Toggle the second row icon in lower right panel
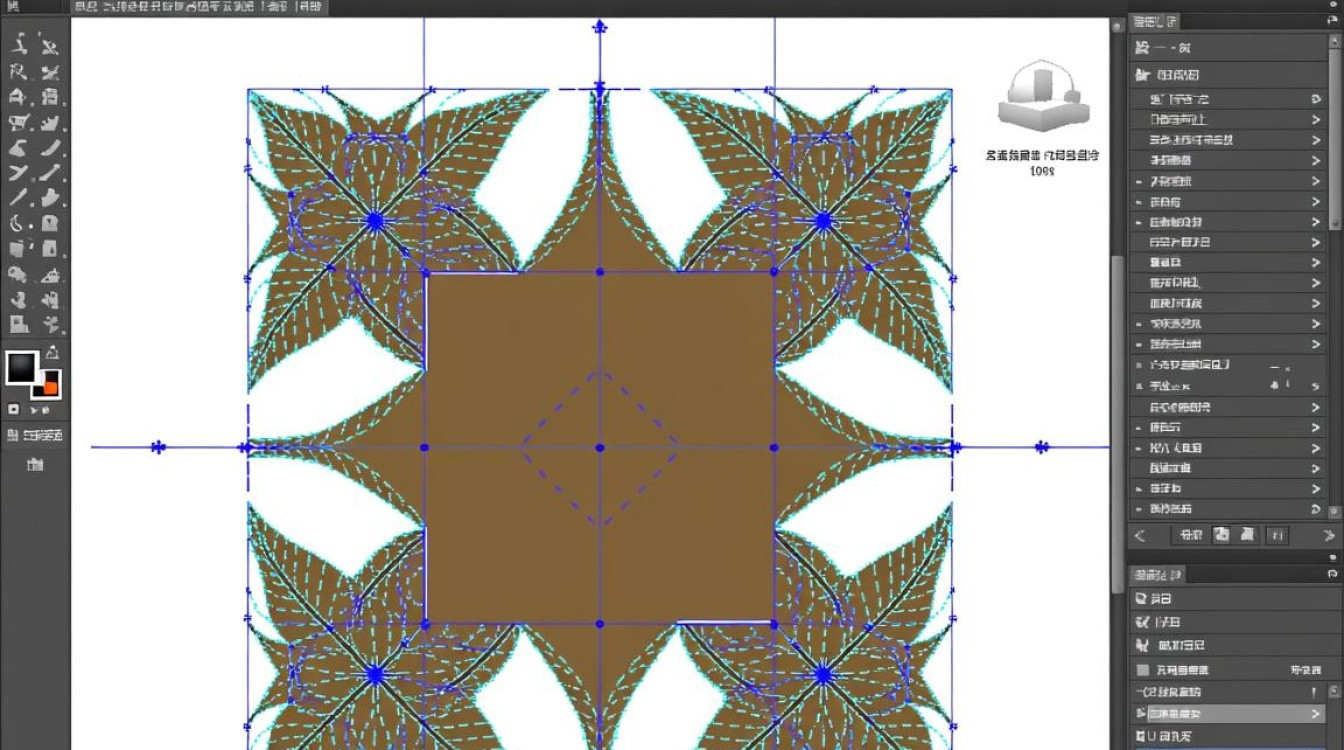 click(1143, 622)
